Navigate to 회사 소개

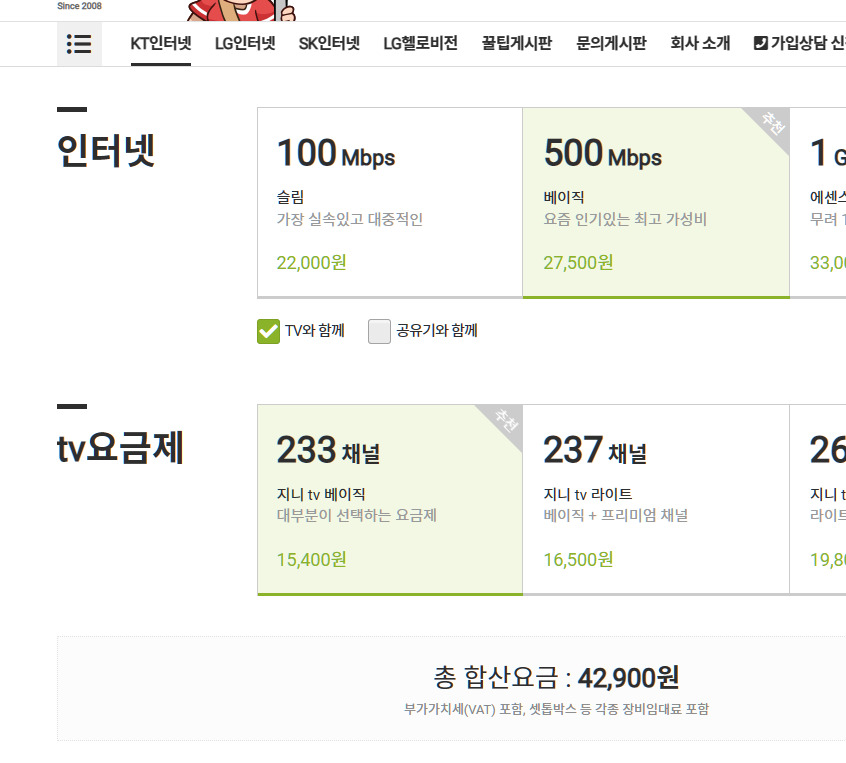coord(700,44)
